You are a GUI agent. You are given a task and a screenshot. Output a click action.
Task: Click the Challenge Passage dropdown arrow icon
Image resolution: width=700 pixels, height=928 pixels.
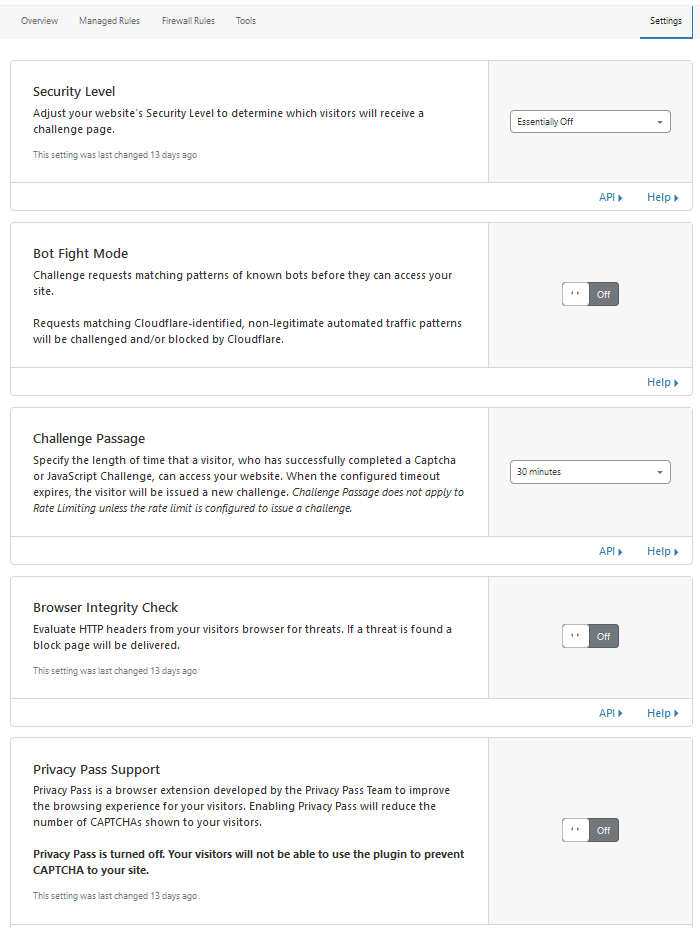pos(660,472)
